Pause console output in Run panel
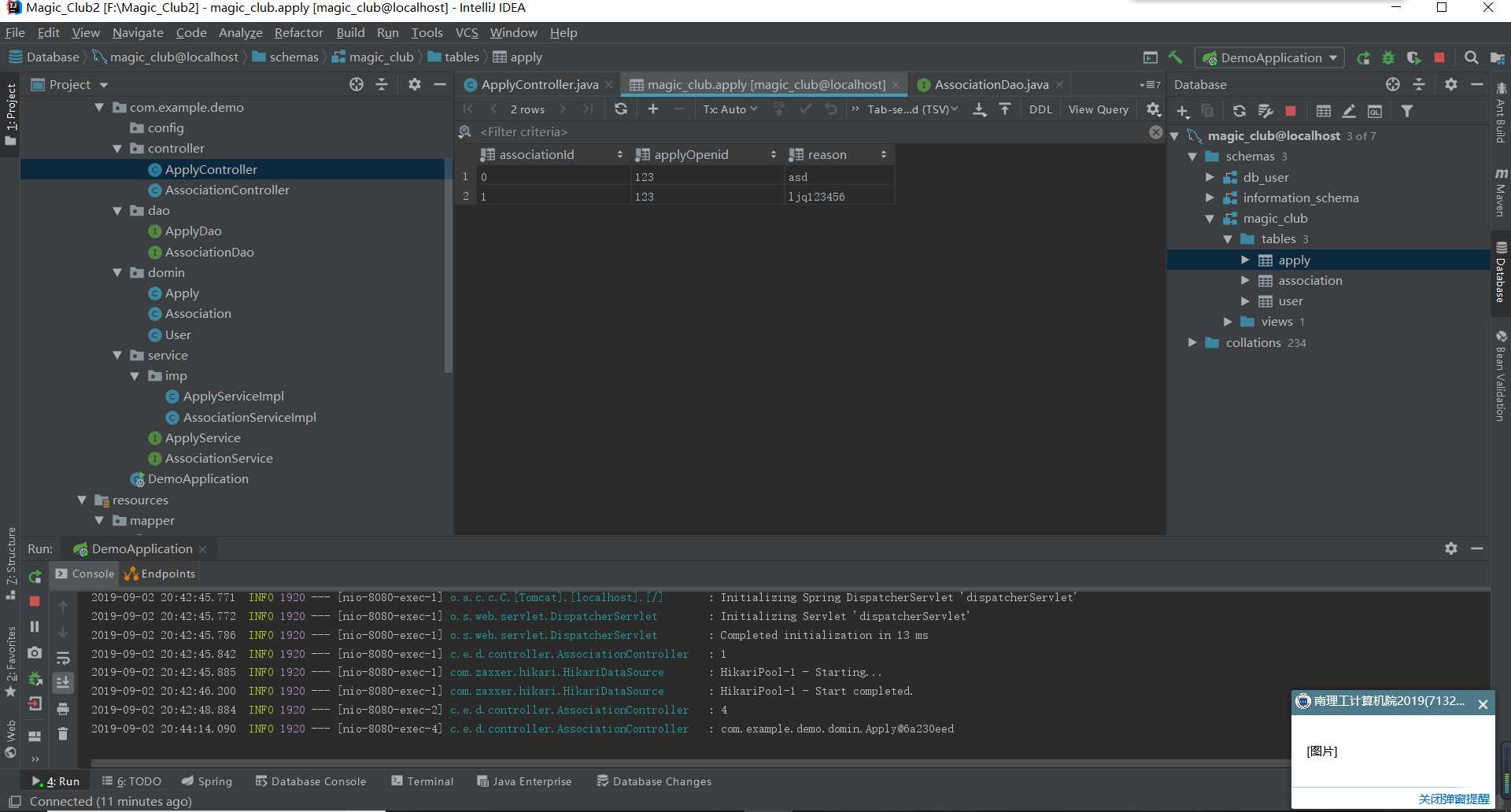The height and width of the screenshot is (812, 1511). point(35,626)
